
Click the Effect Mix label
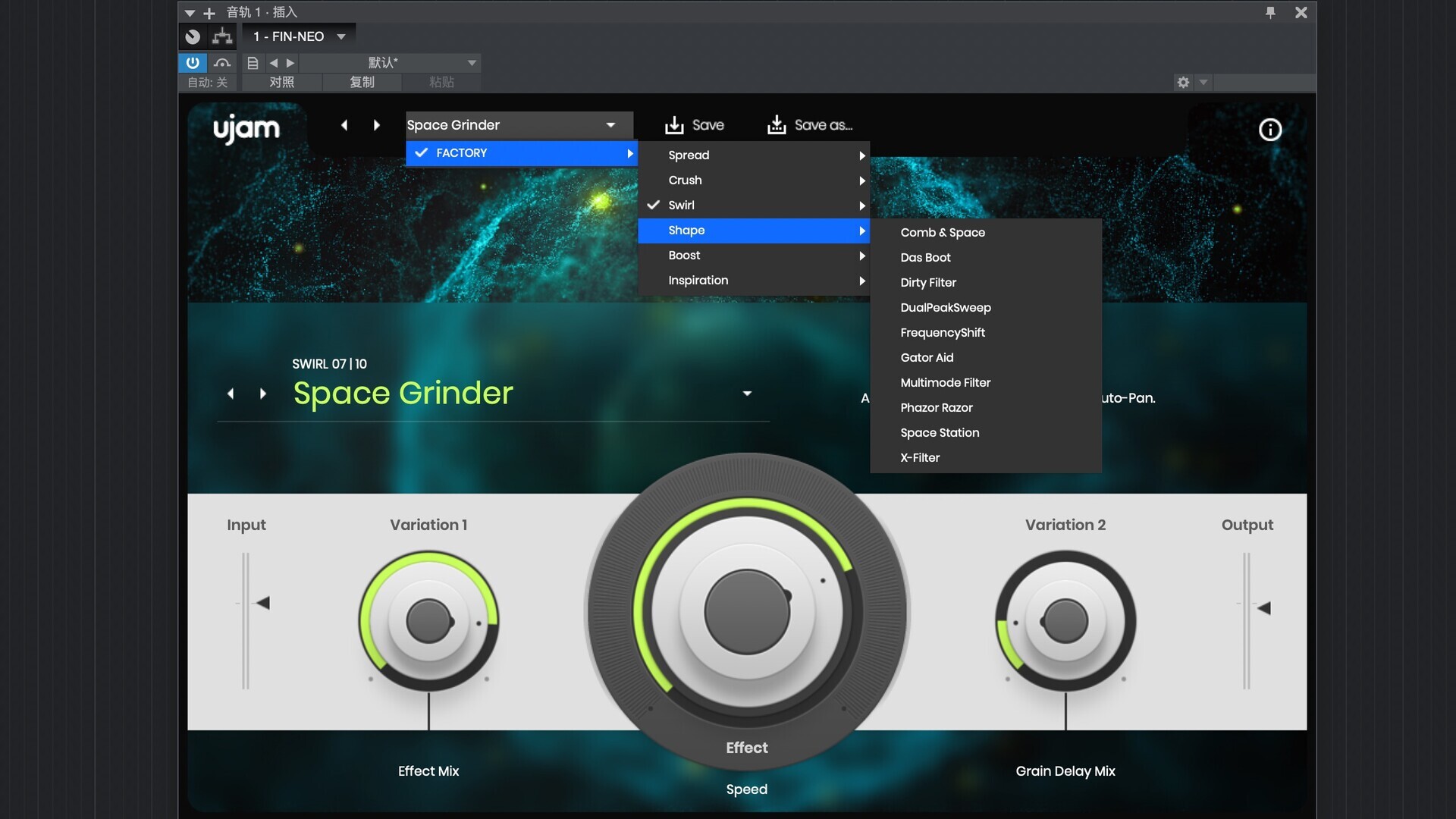428,771
